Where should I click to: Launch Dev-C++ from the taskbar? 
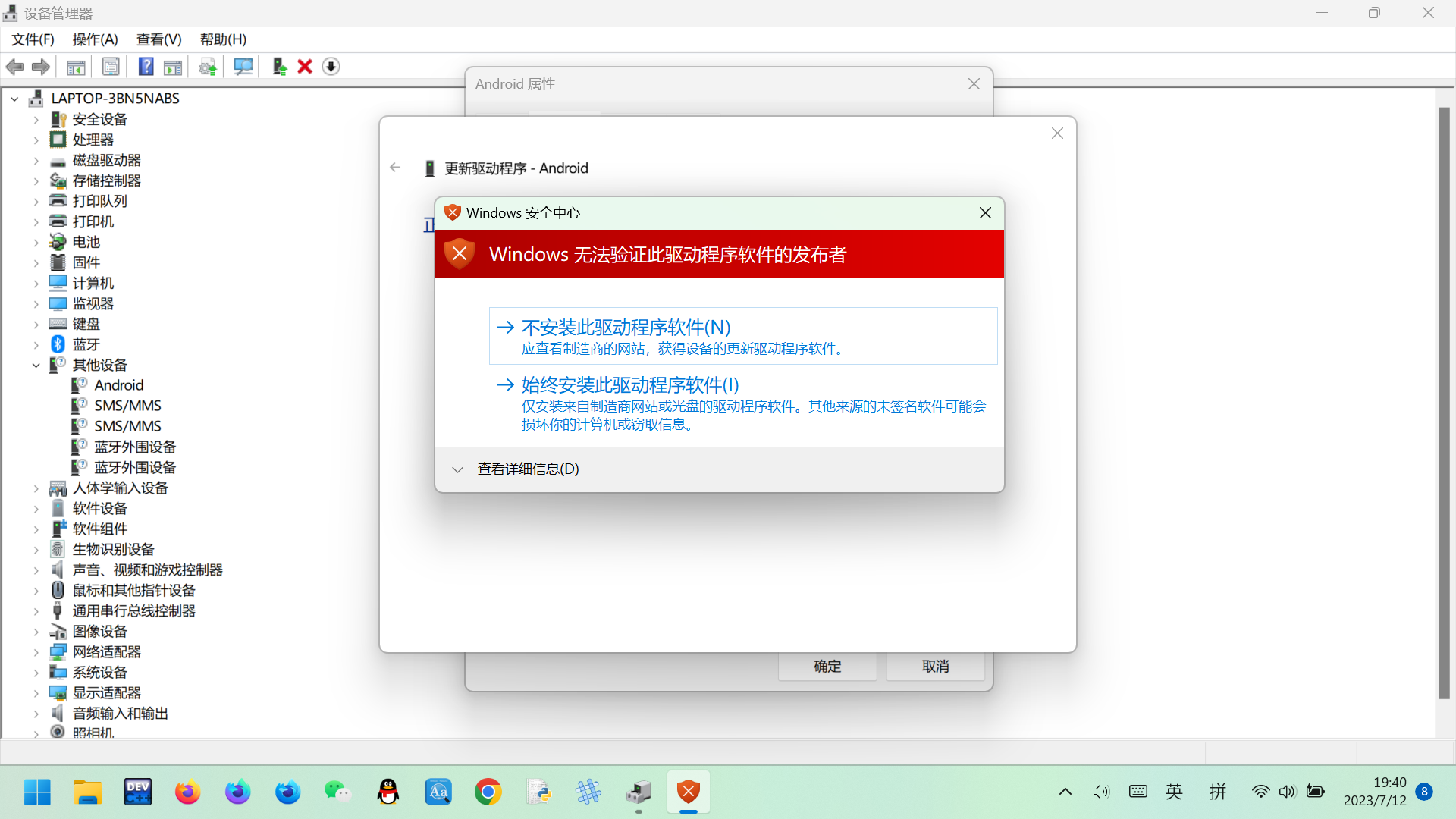[x=138, y=792]
